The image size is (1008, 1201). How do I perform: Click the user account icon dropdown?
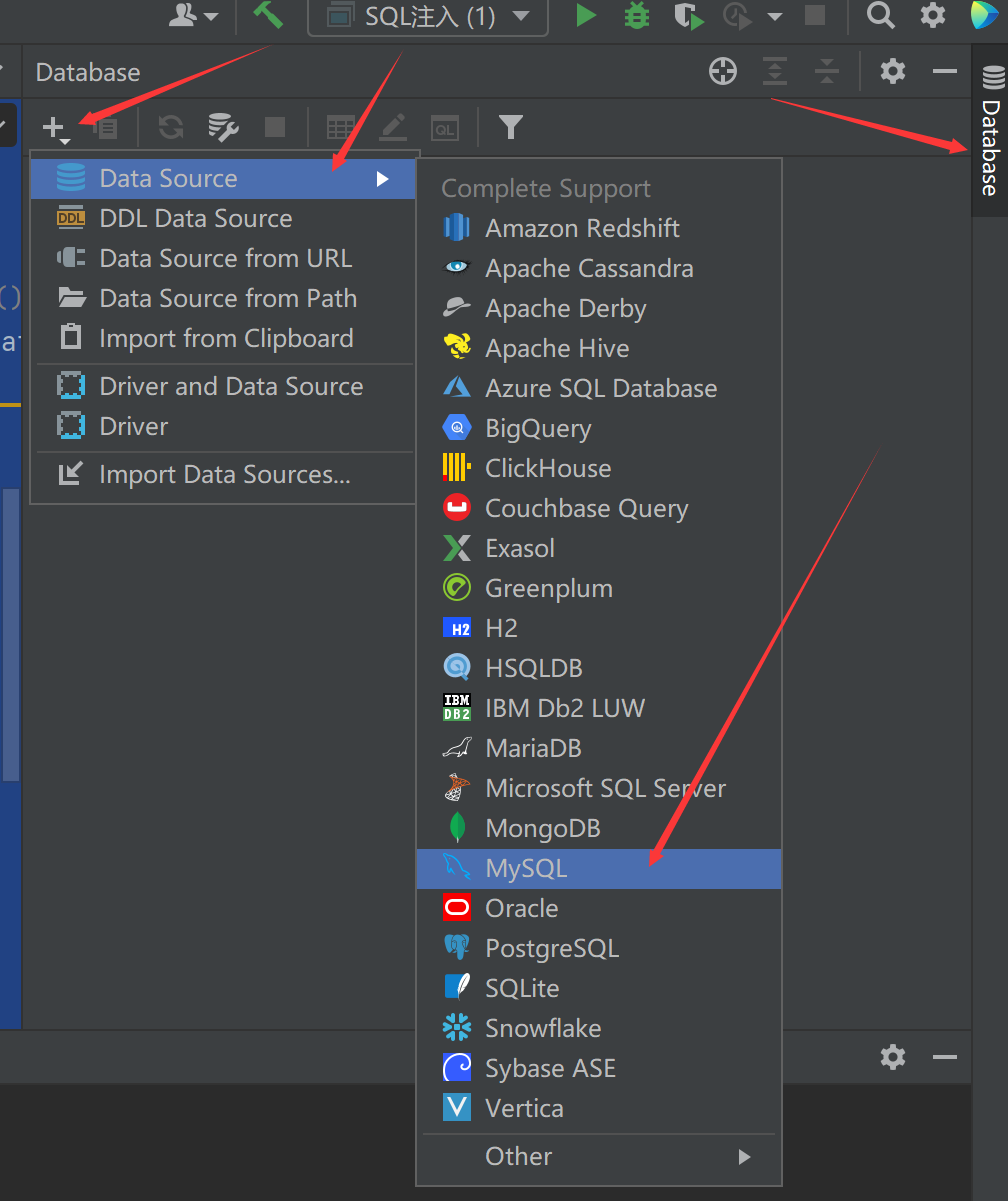pyautogui.click(x=193, y=15)
